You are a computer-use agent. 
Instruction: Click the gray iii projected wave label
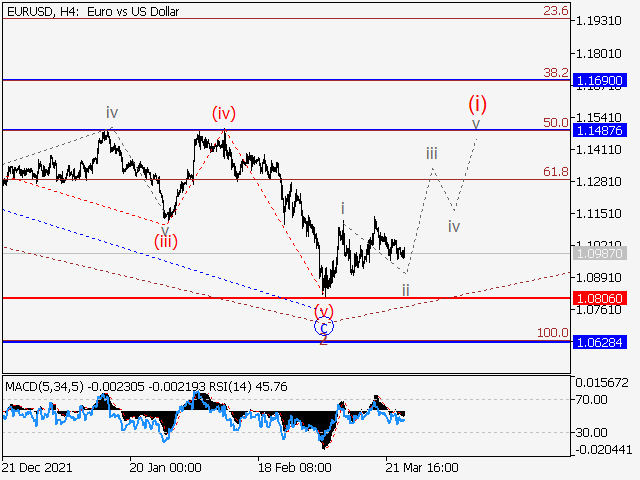[432, 154]
